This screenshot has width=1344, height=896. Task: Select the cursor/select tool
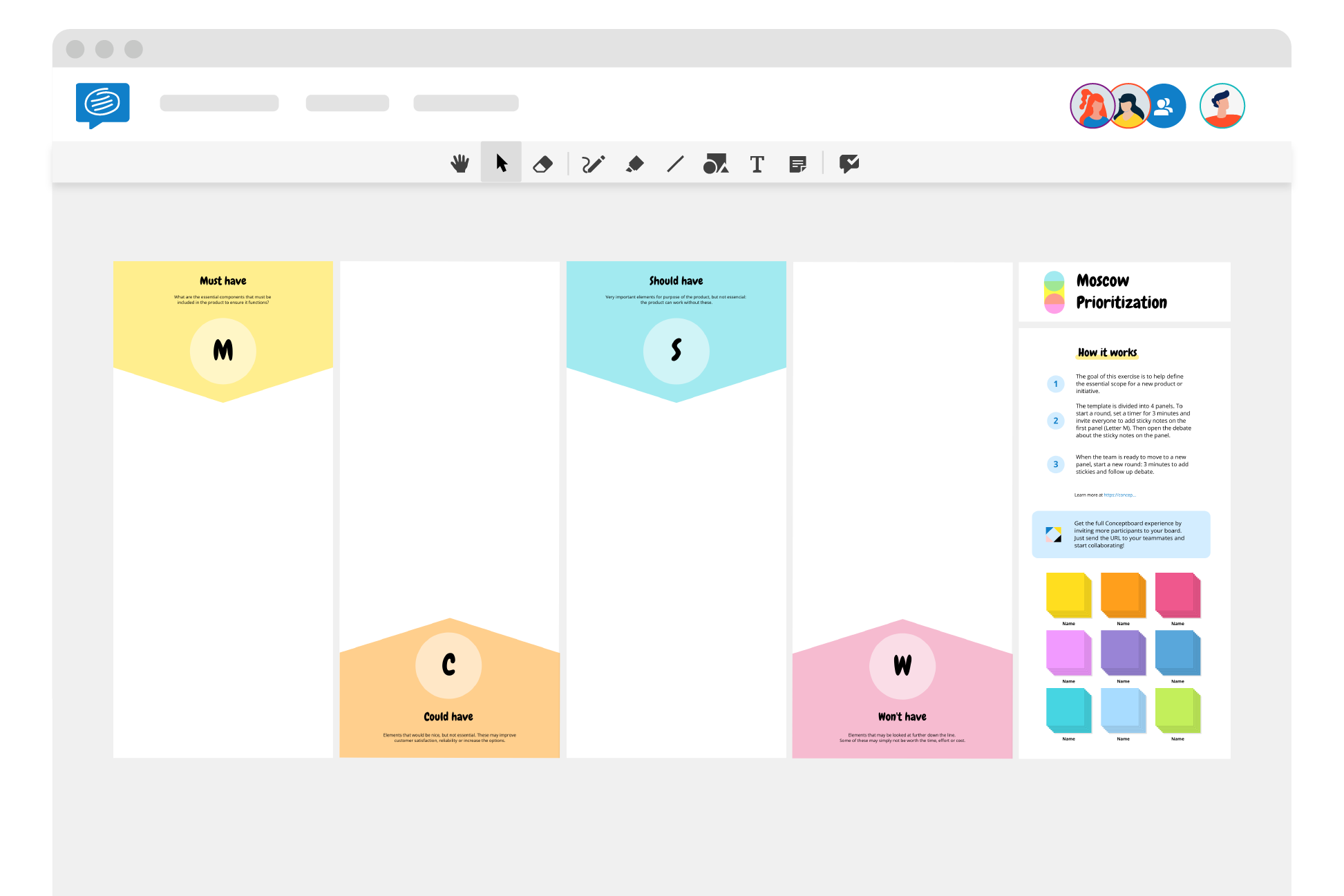coord(502,163)
